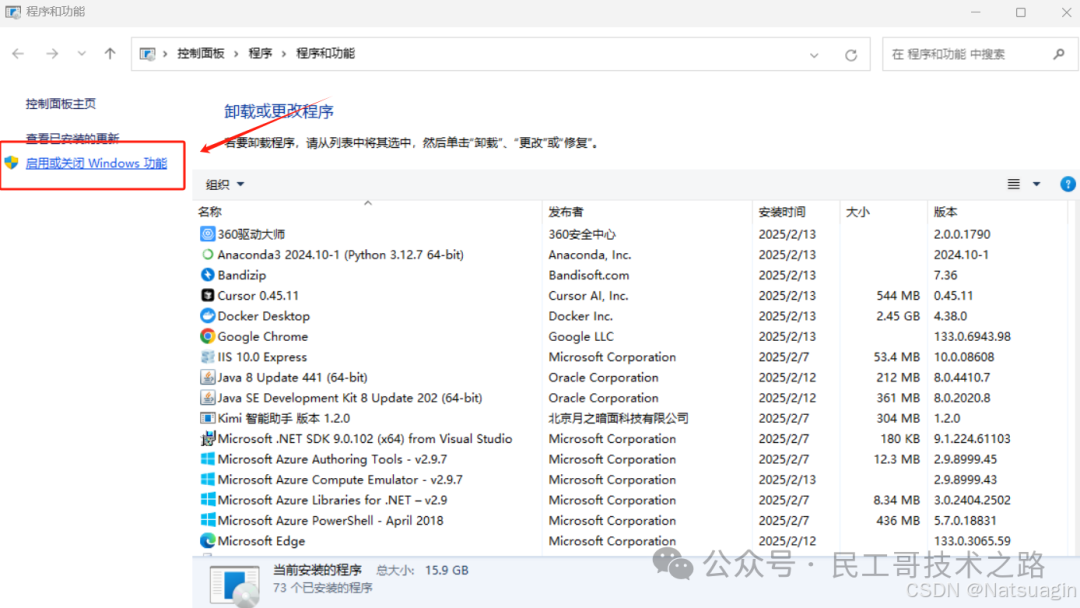Click the Microsoft .NET SDK icon
This screenshot has height=608, width=1080.
click(x=207, y=439)
